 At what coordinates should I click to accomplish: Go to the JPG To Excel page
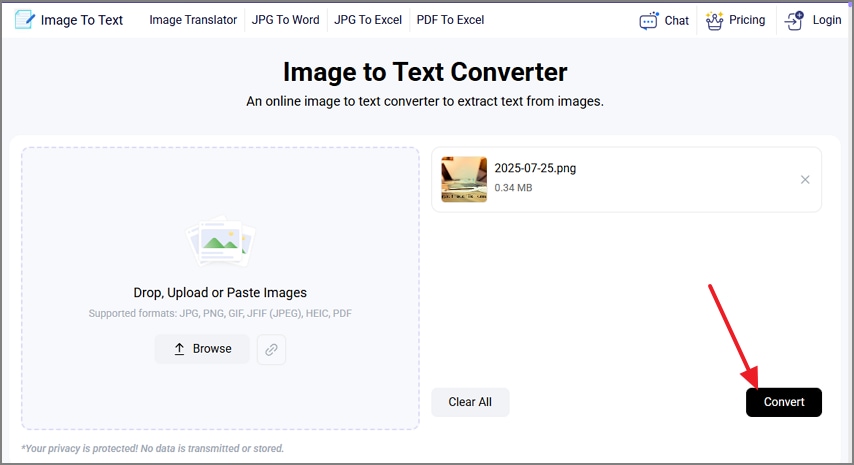click(368, 20)
